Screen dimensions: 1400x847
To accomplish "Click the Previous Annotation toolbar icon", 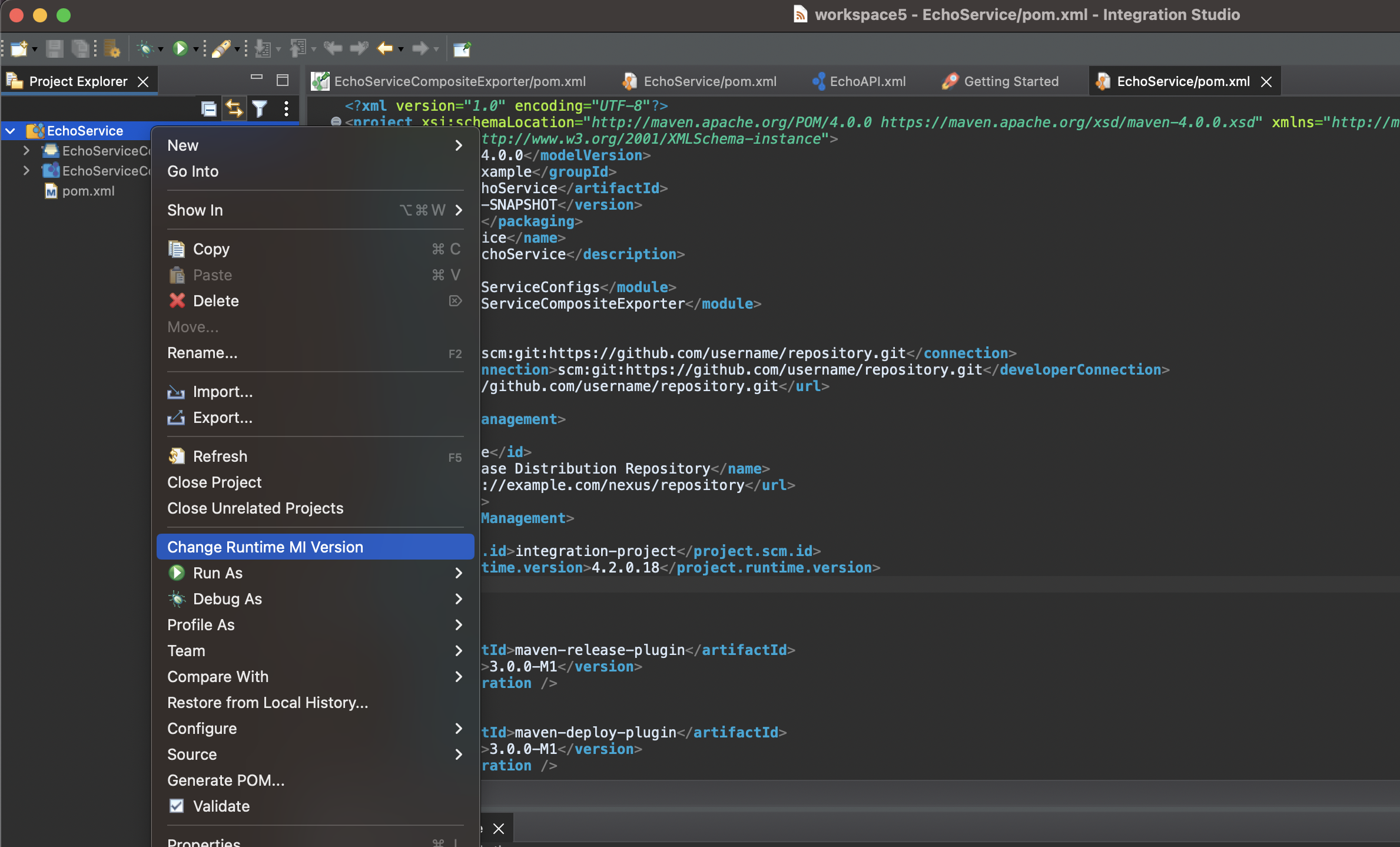I will tap(298, 49).
